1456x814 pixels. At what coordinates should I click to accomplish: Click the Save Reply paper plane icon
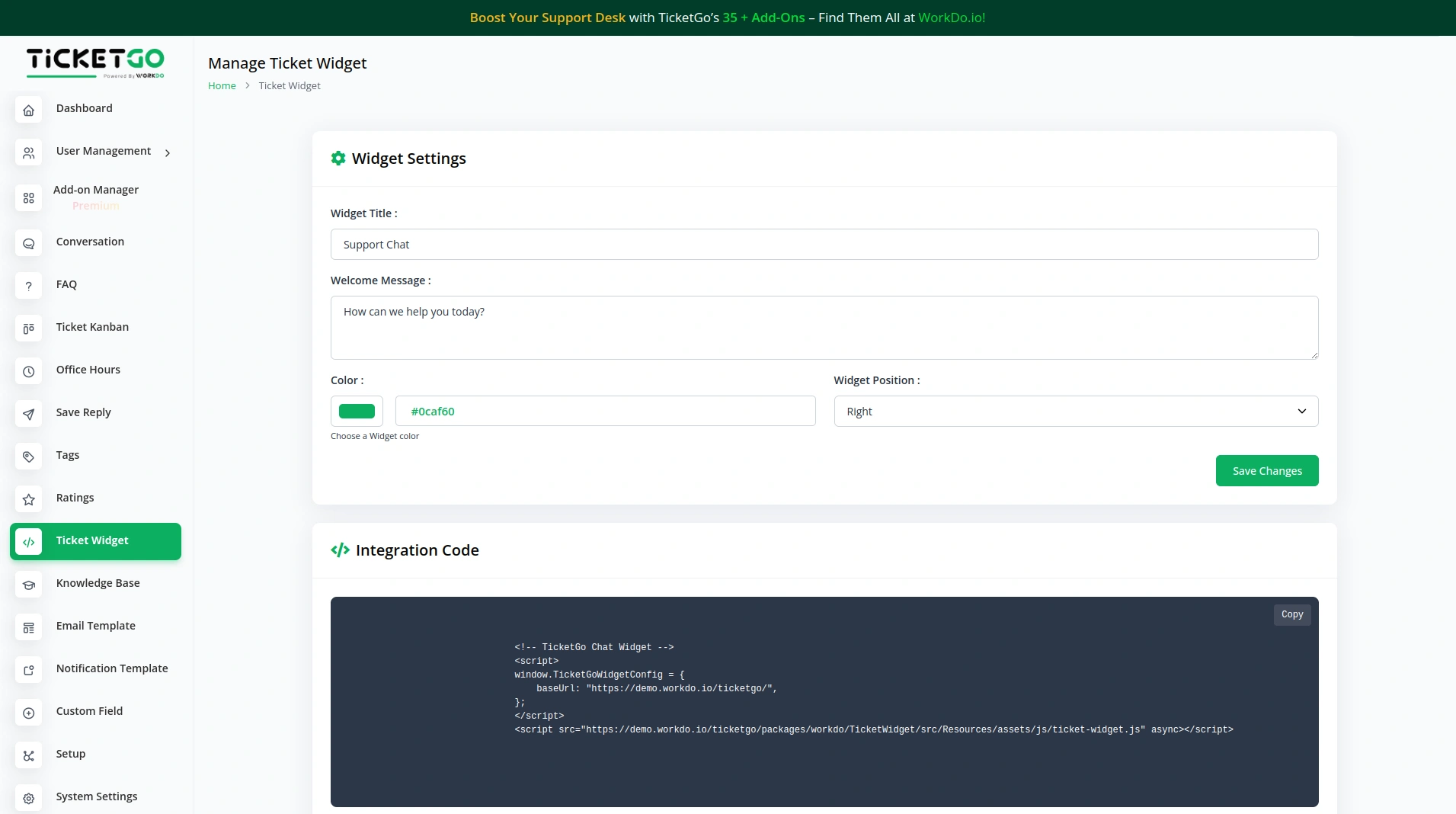click(x=28, y=415)
